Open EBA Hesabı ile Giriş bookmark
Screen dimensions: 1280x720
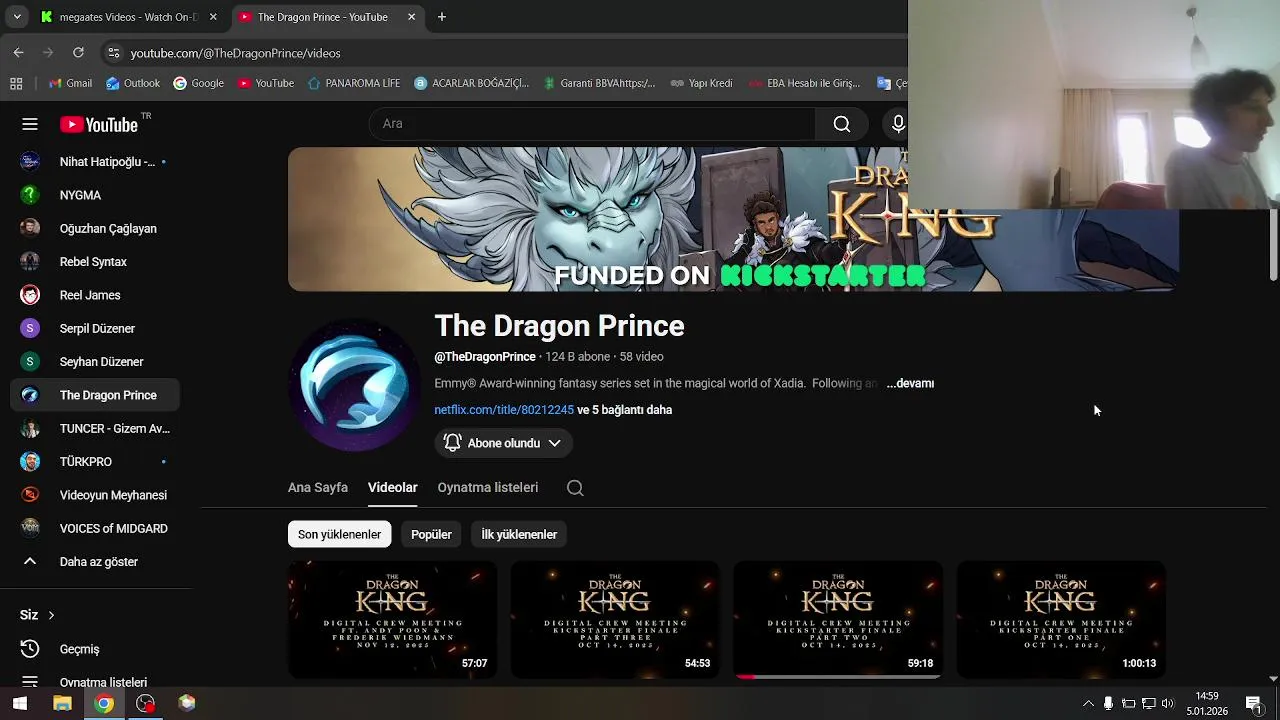click(x=805, y=83)
